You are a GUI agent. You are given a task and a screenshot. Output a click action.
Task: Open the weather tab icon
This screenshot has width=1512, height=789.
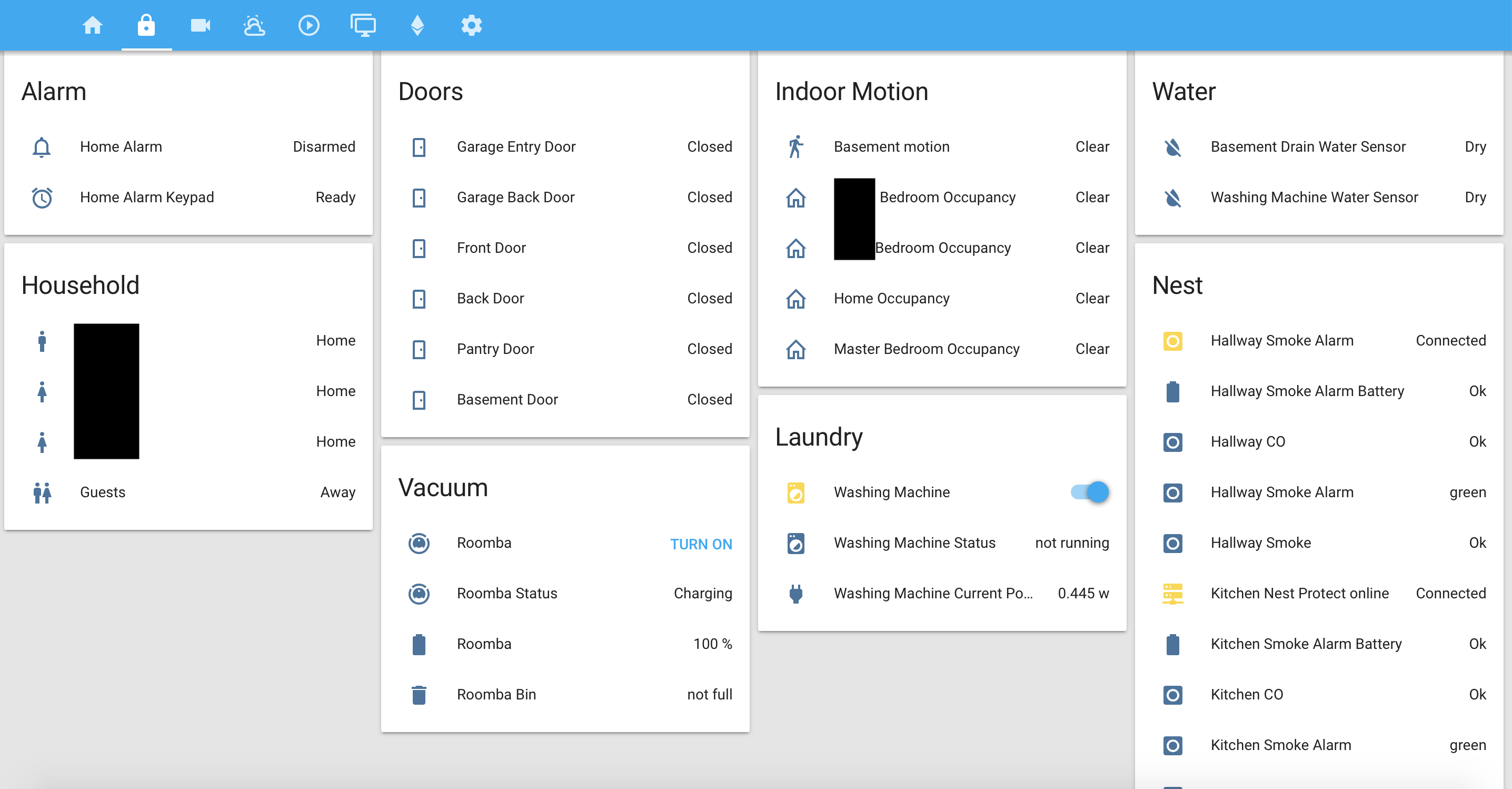254,25
